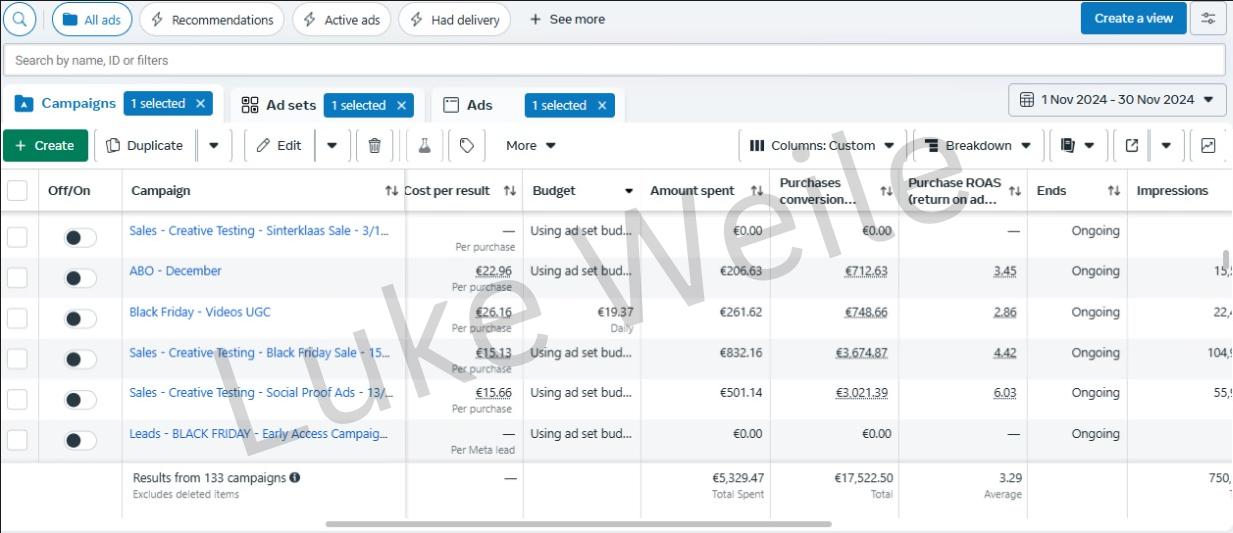Toggle the Sinterklaas Sale campaign switch
Image resolution: width=1233 pixels, height=533 pixels.
click(80, 237)
